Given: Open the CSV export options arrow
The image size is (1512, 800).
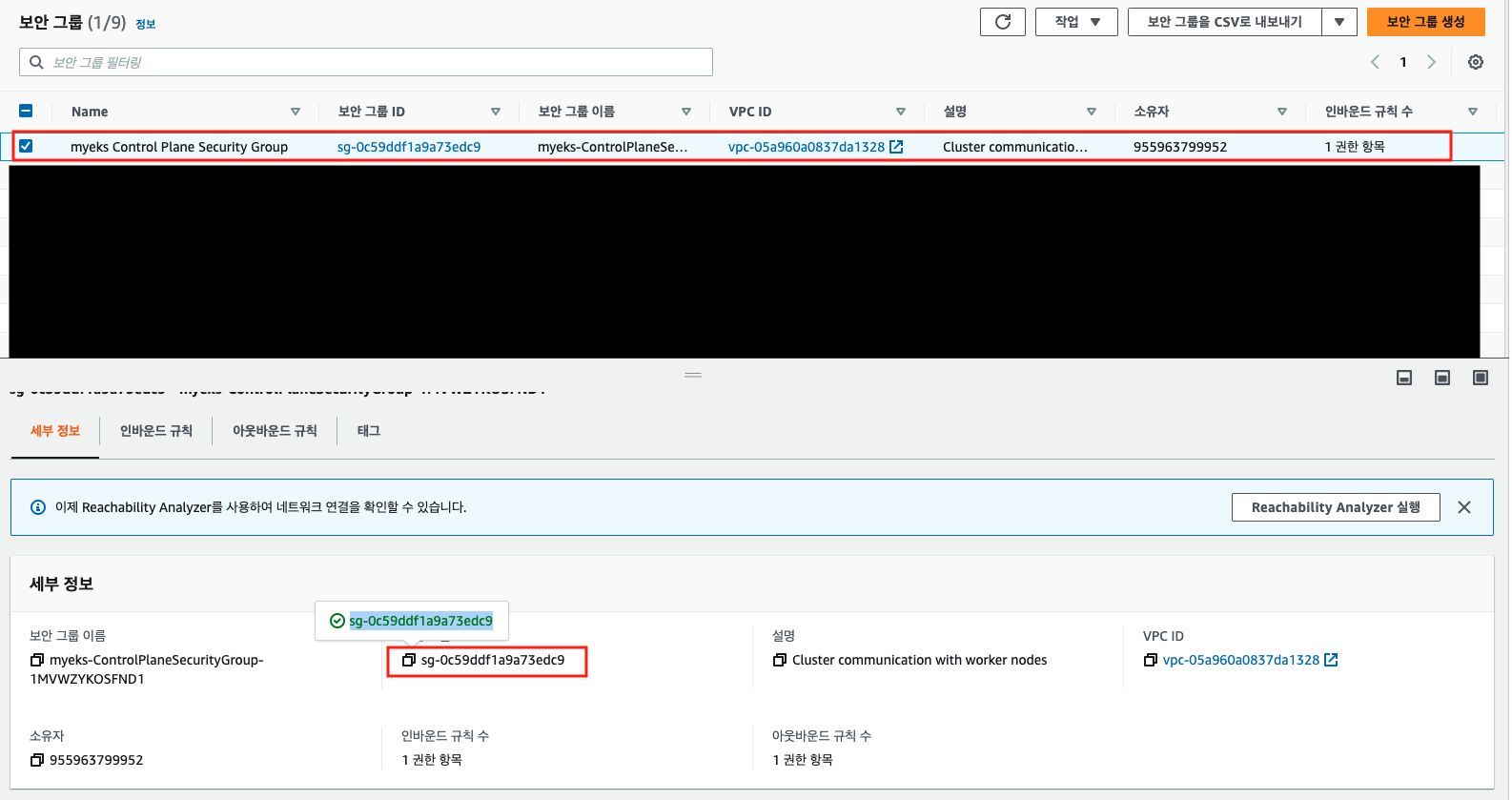Looking at the screenshot, I should [1339, 22].
